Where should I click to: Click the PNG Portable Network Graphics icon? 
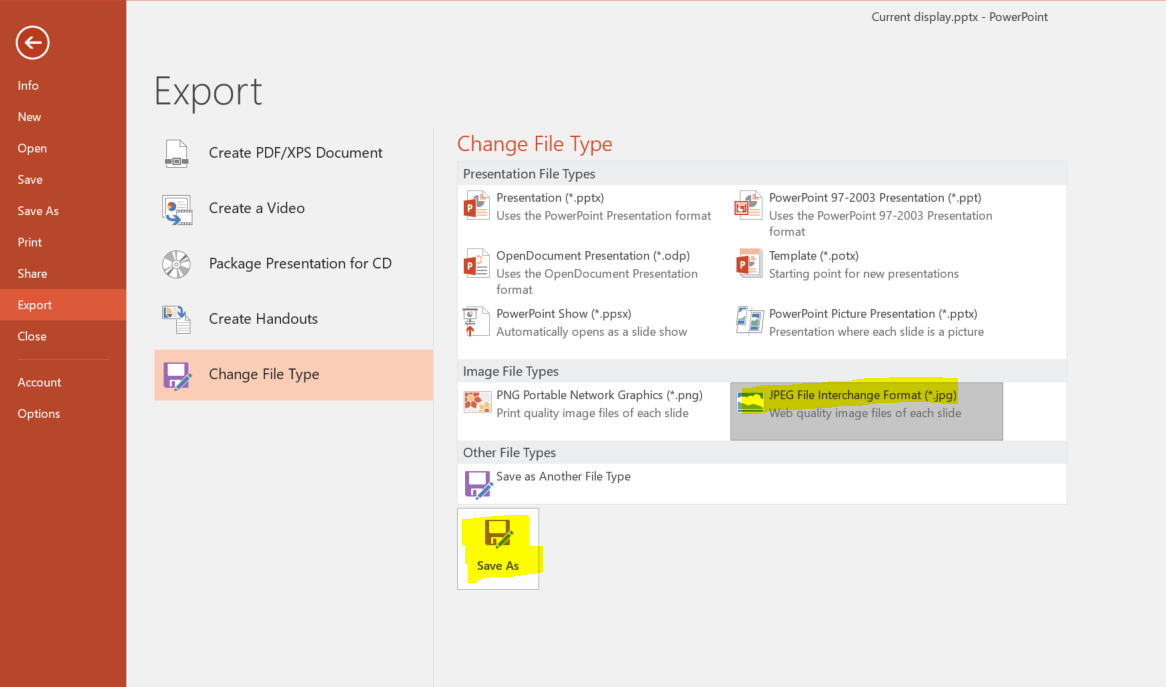click(x=477, y=402)
